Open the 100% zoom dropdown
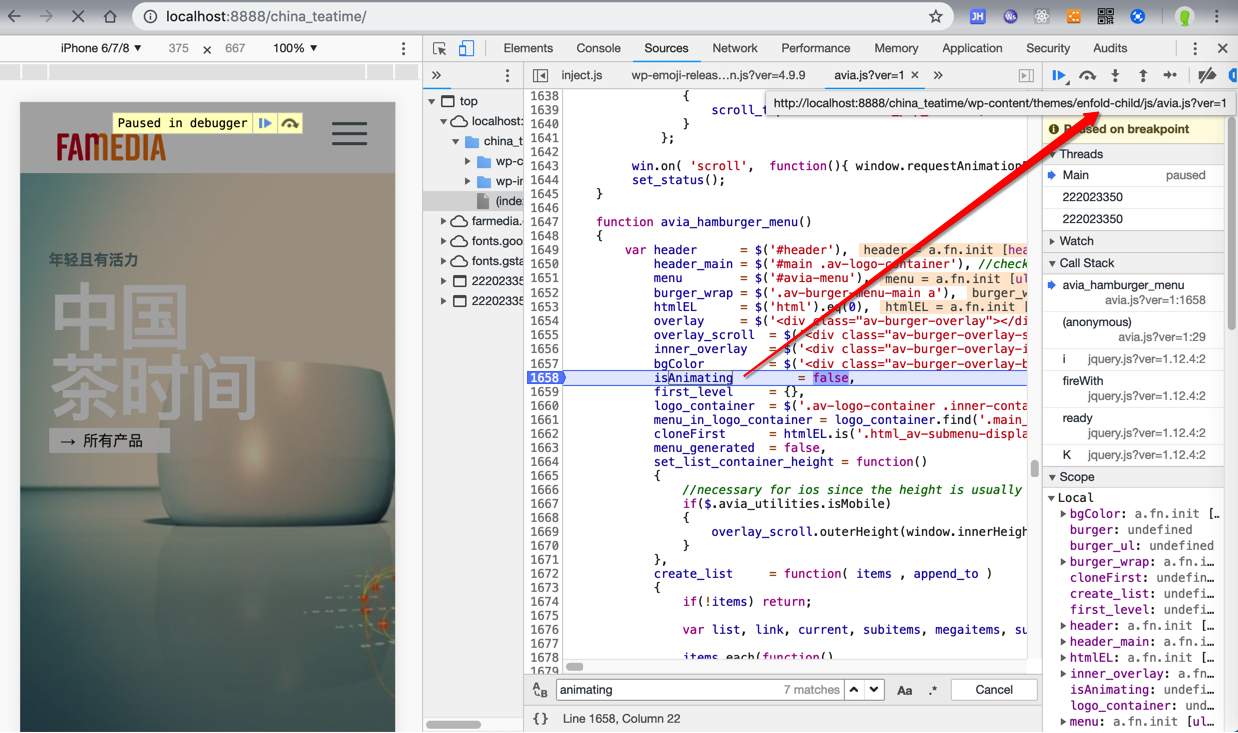 coord(295,48)
